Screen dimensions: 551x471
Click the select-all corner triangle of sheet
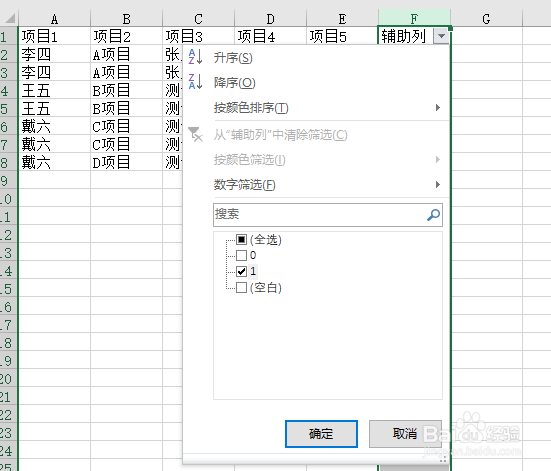(10, 18)
